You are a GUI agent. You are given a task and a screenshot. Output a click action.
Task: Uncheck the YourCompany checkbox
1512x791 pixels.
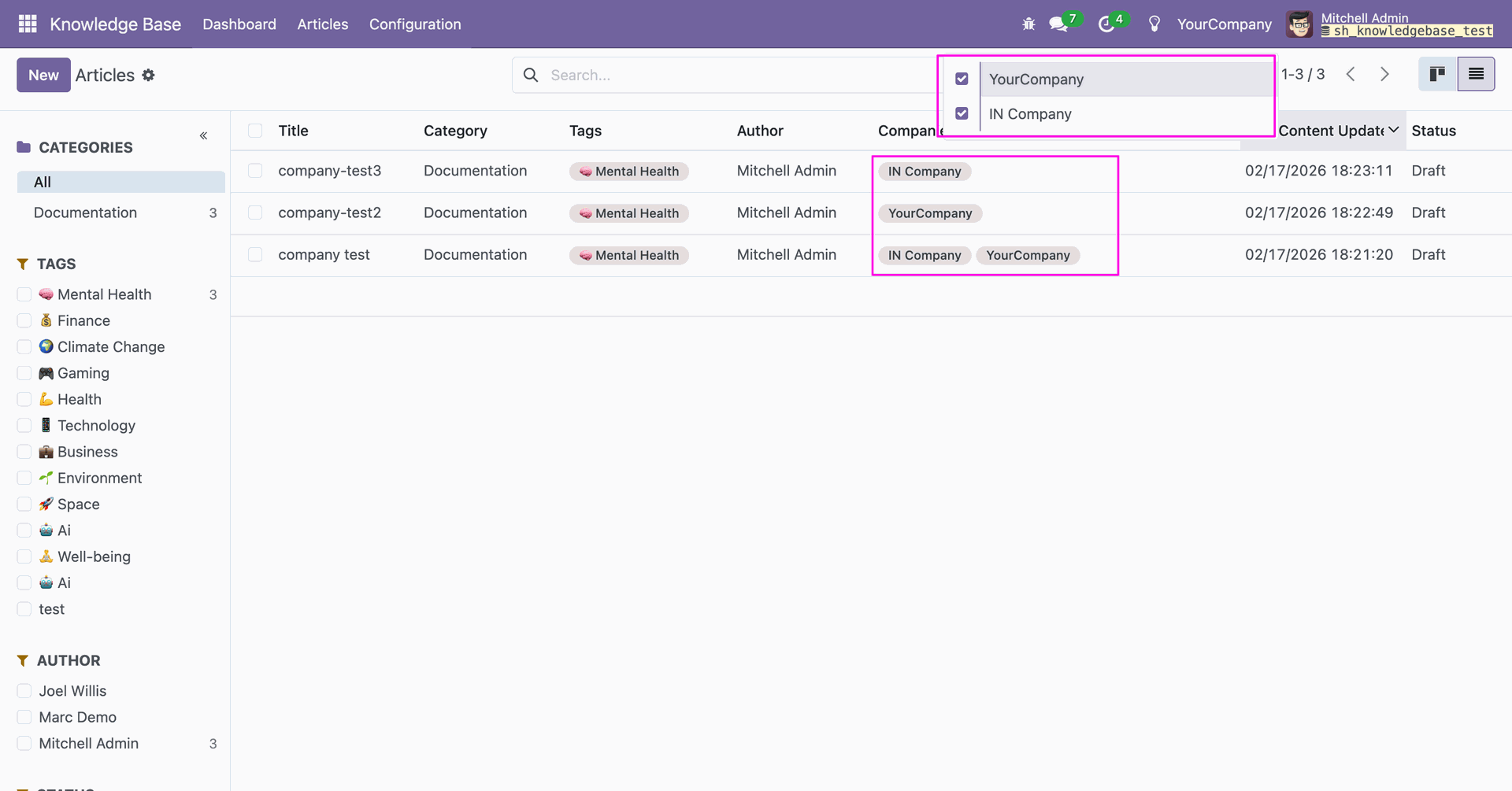click(962, 79)
